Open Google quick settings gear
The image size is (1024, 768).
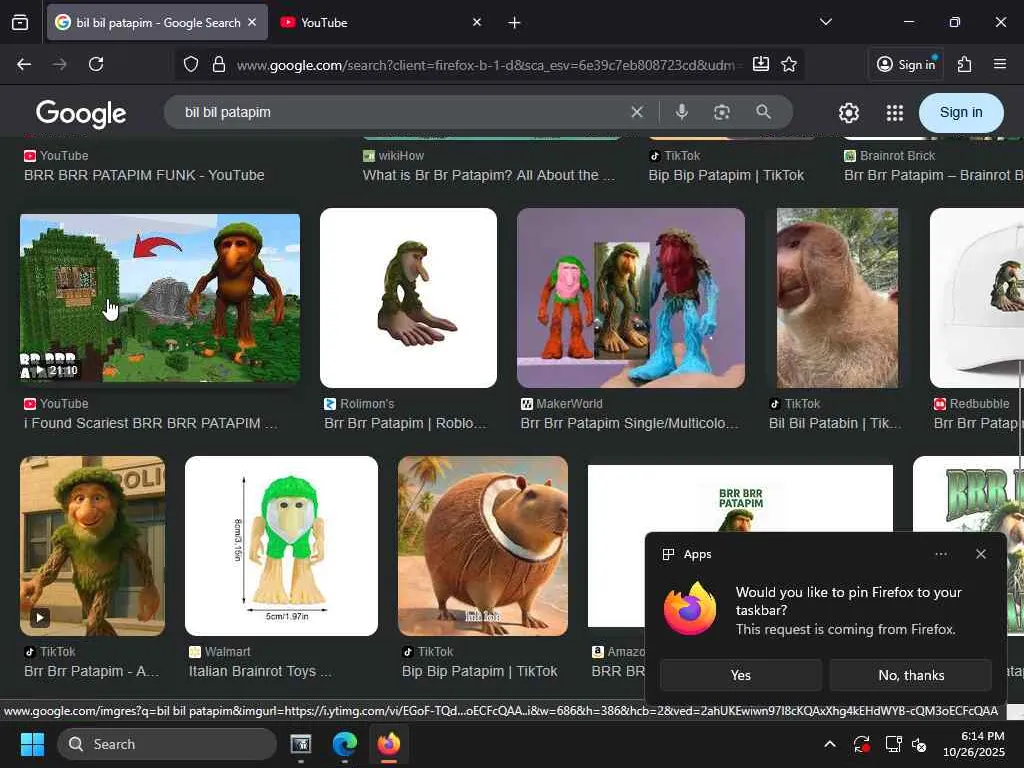click(x=848, y=113)
